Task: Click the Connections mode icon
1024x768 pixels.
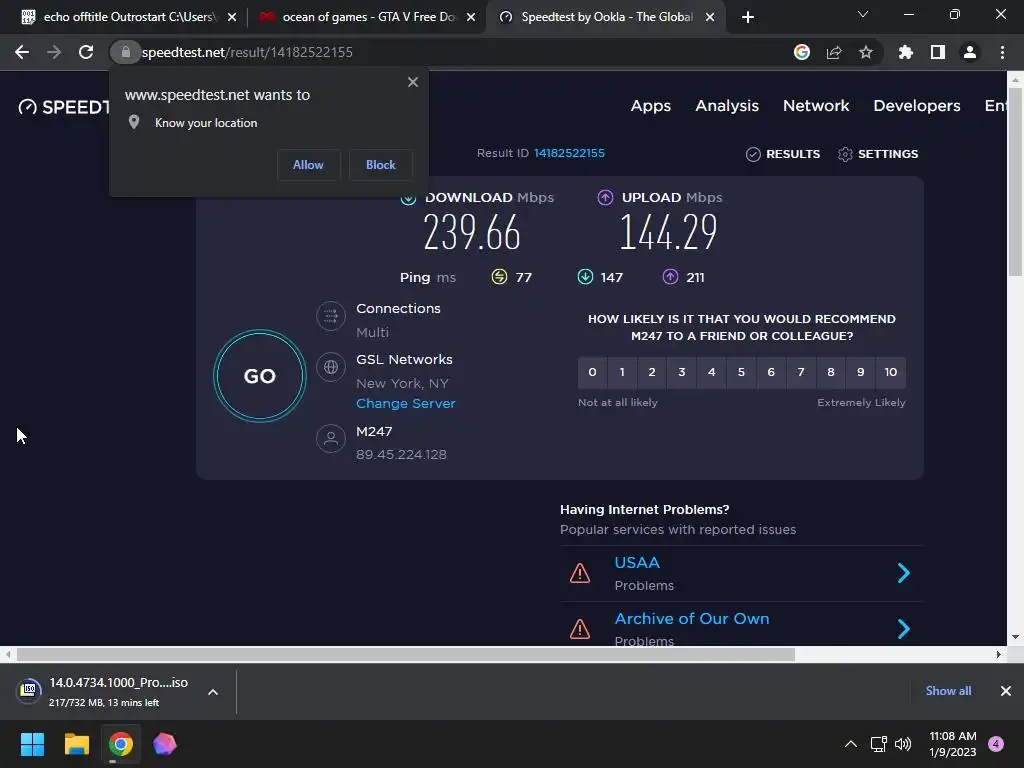Action: (331, 317)
